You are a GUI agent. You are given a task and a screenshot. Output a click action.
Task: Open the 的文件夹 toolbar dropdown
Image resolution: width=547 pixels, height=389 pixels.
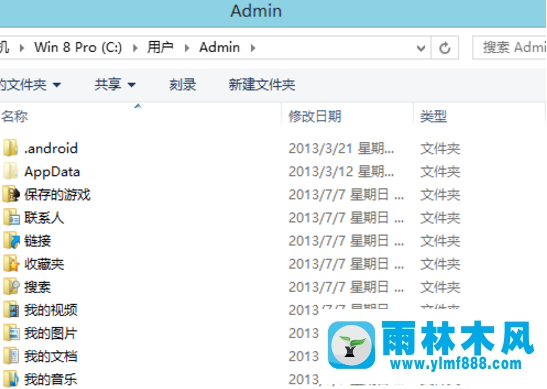coord(30,84)
